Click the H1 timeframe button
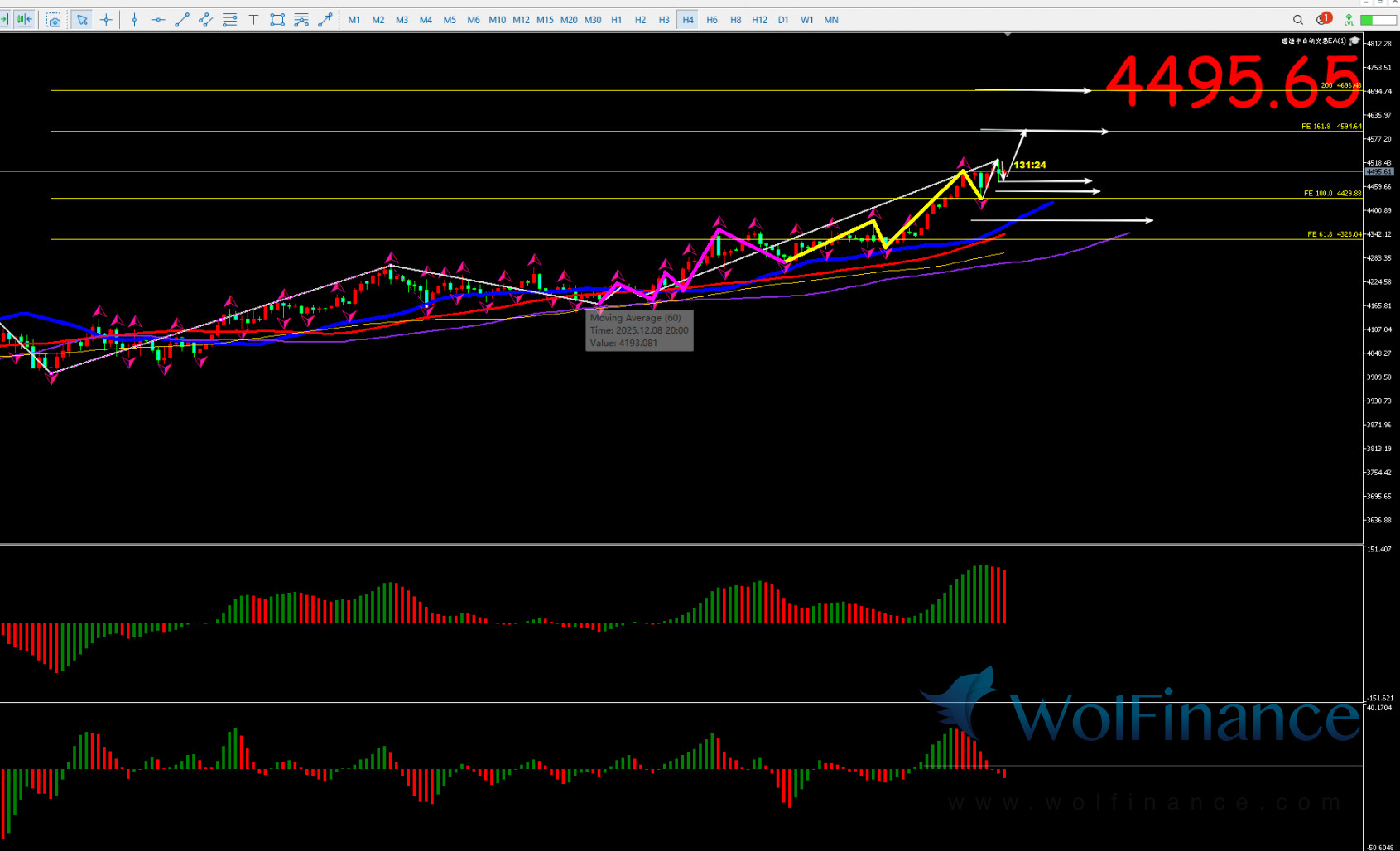1400x851 pixels. [x=616, y=20]
